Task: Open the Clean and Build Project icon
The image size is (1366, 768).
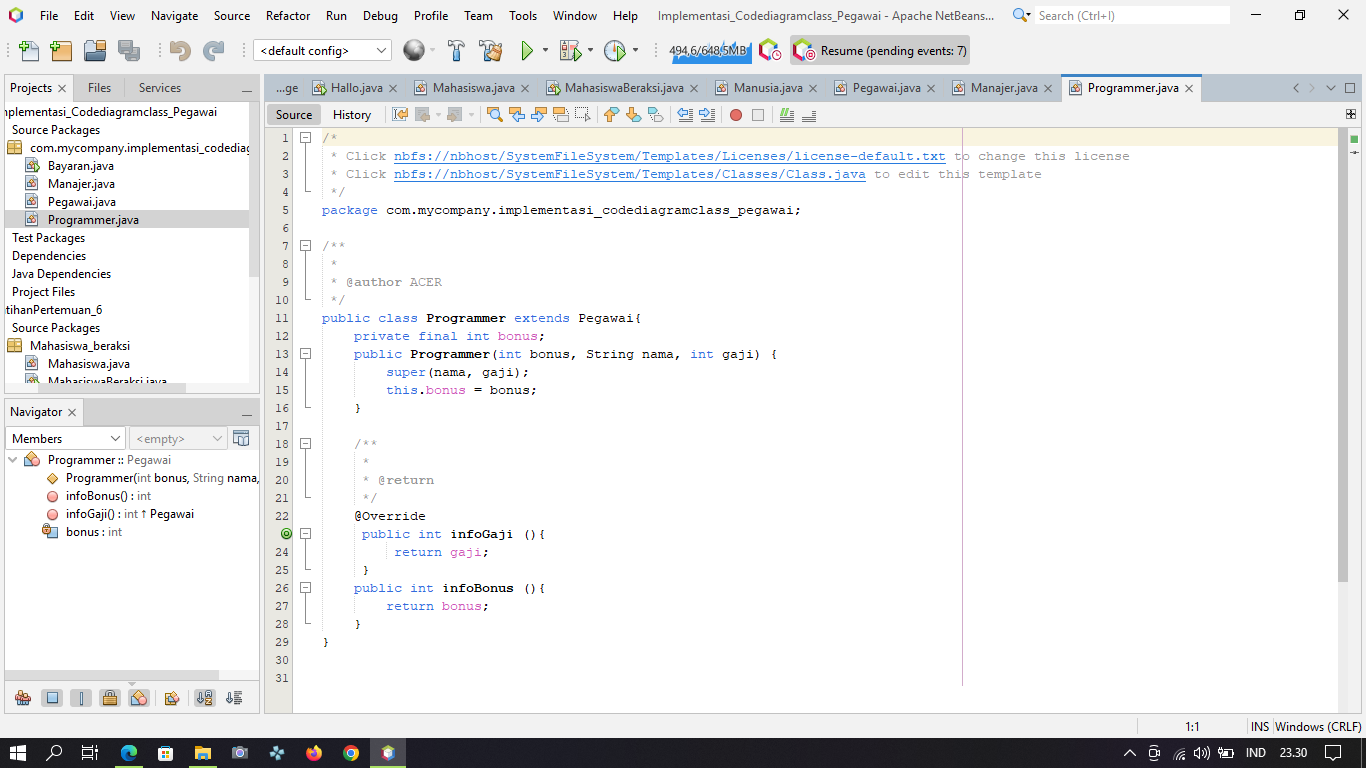Action: tap(489, 50)
